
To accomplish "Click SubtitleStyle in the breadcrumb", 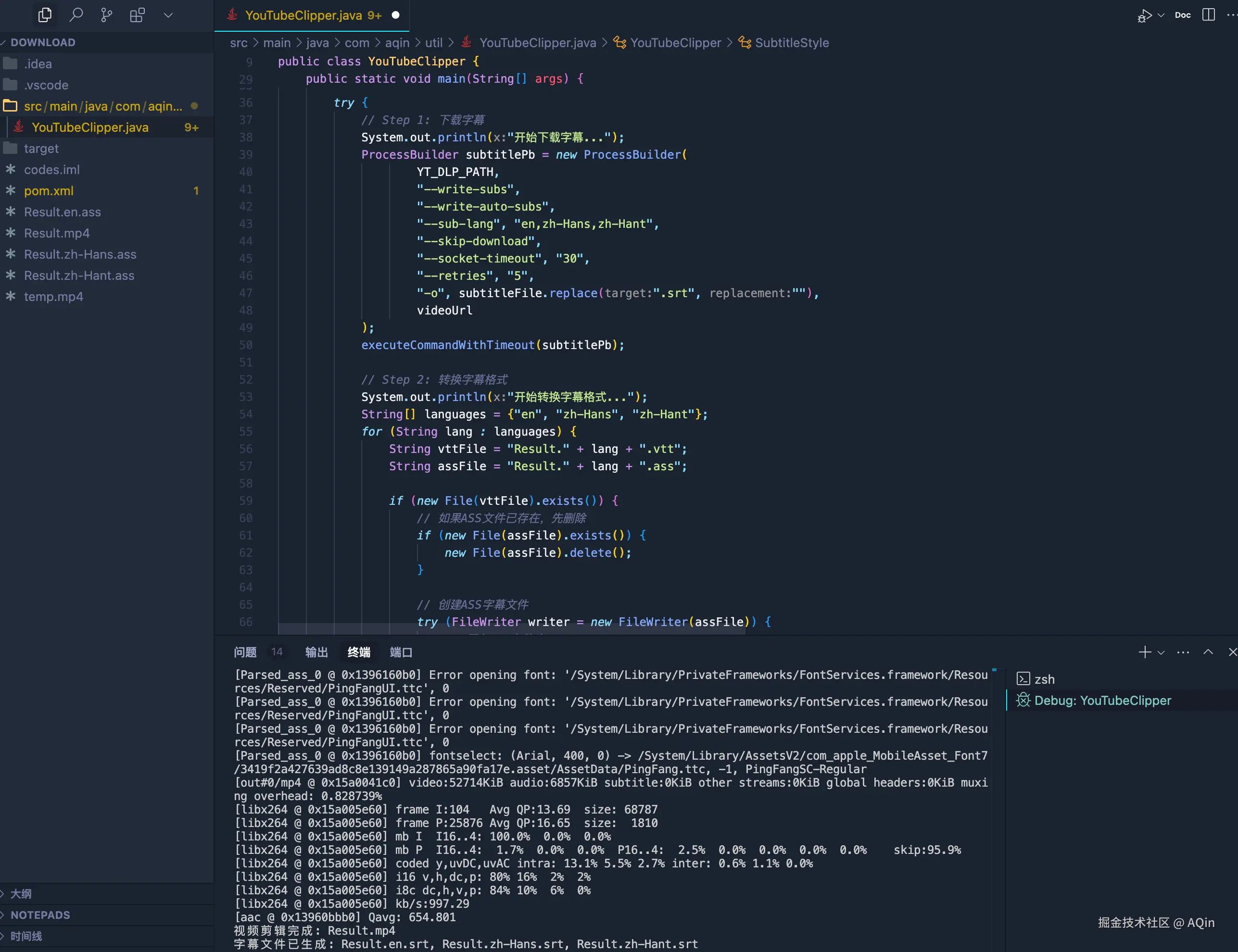I will pyautogui.click(x=791, y=43).
